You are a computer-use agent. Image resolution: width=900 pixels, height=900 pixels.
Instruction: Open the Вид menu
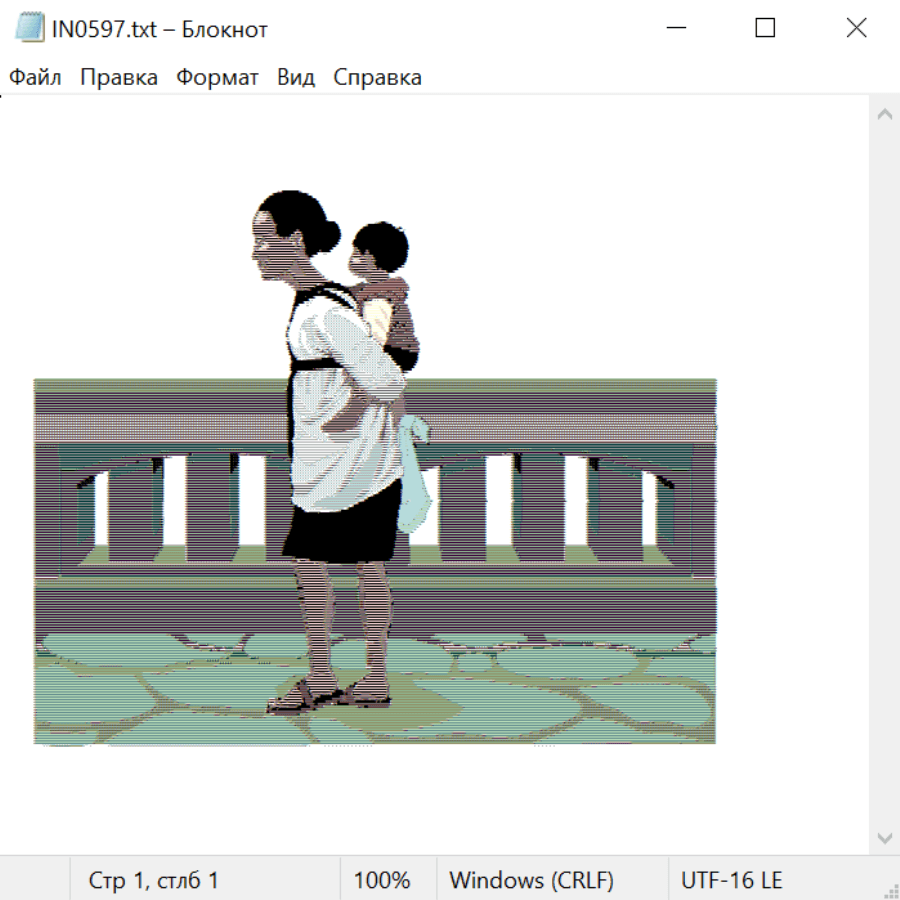[x=295, y=78]
